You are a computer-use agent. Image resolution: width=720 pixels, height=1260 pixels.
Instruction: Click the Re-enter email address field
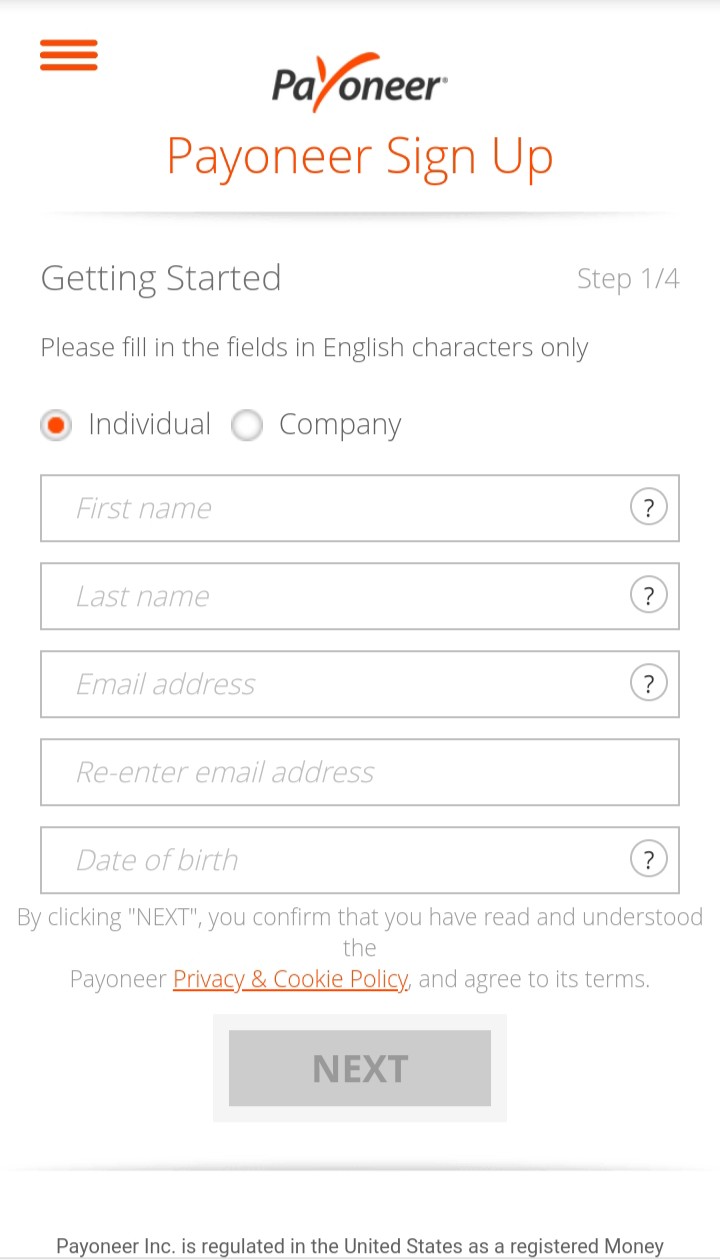pos(360,772)
